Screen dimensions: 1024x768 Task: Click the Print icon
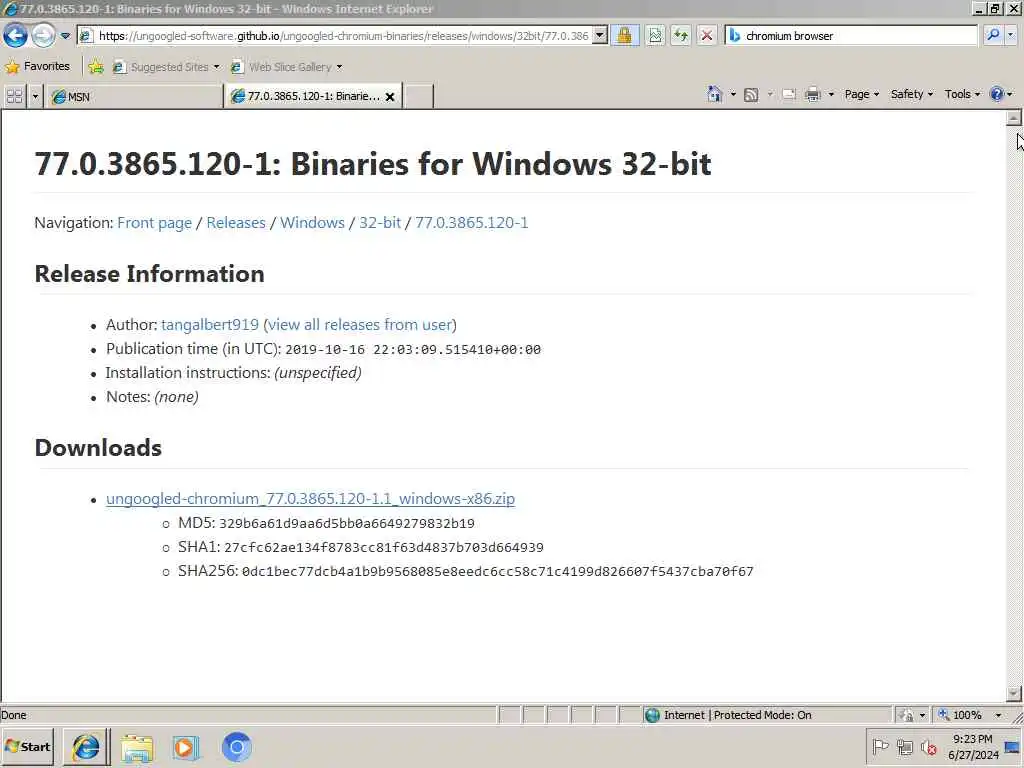812,95
